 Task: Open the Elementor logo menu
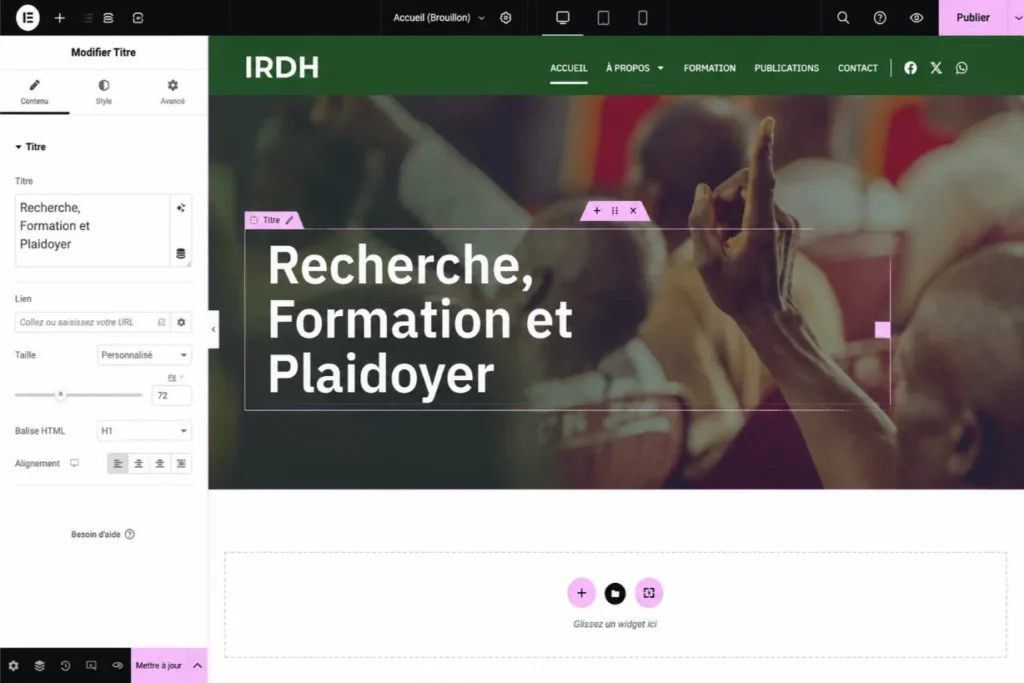27,18
